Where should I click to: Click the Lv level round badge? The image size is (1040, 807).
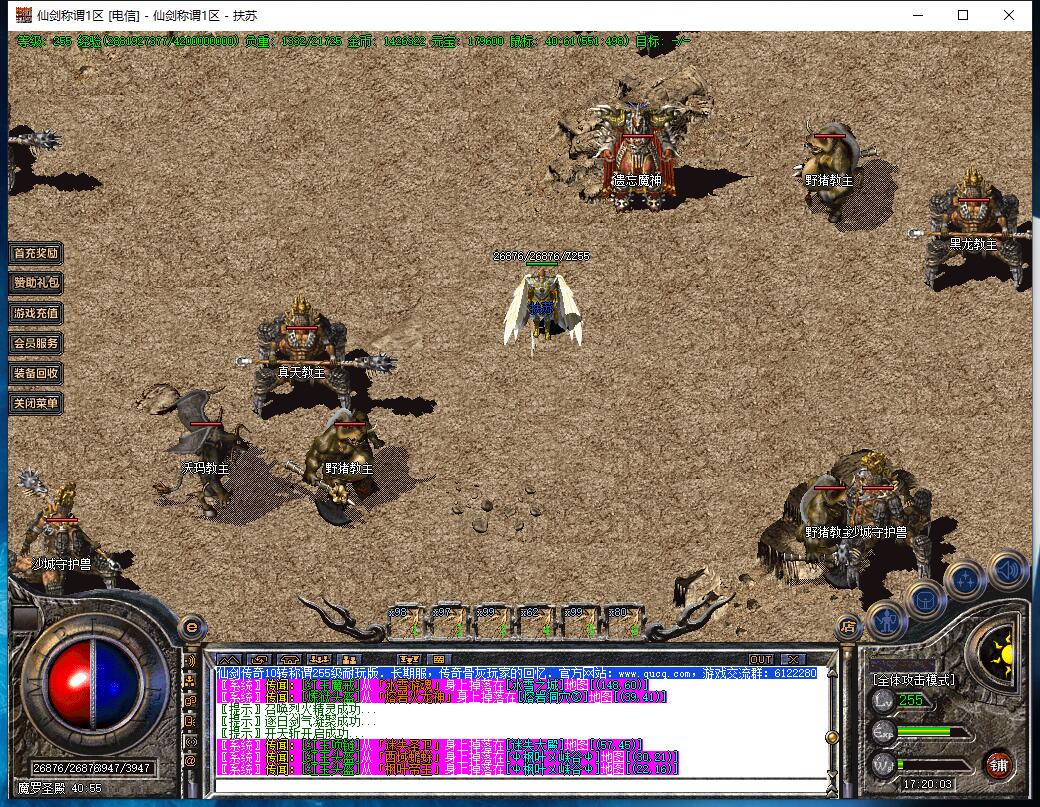click(x=883, y=700)
